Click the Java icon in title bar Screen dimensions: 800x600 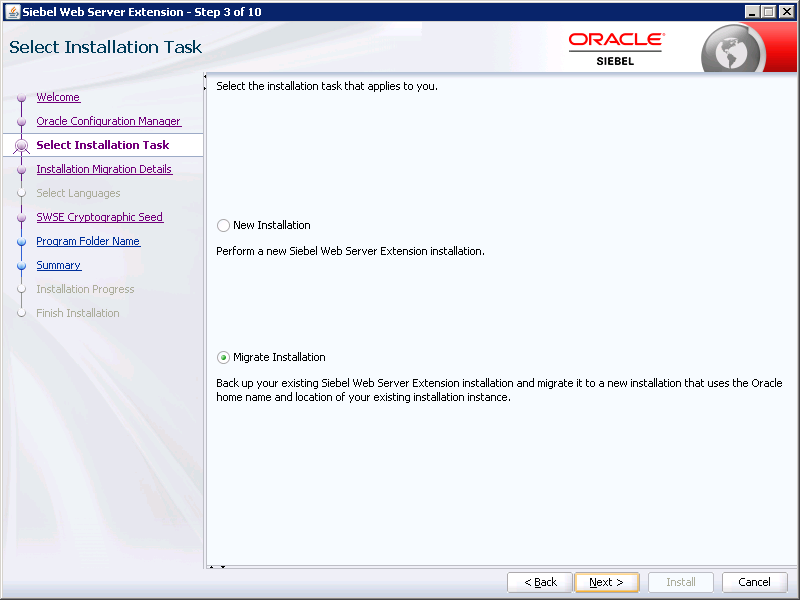tap(12, 11)
